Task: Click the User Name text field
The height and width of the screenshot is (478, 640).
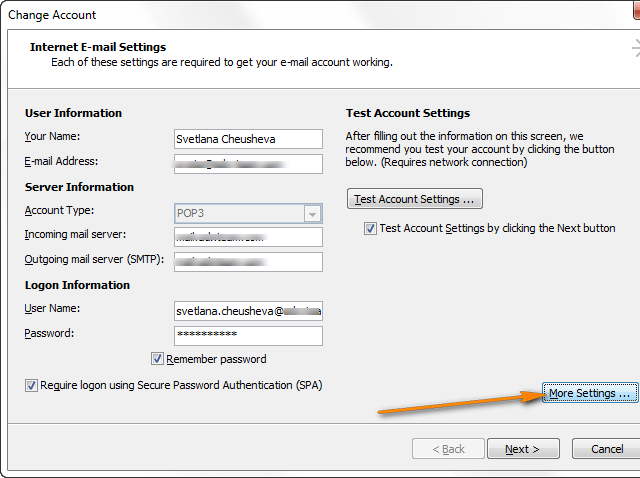Action: (247, 311)
